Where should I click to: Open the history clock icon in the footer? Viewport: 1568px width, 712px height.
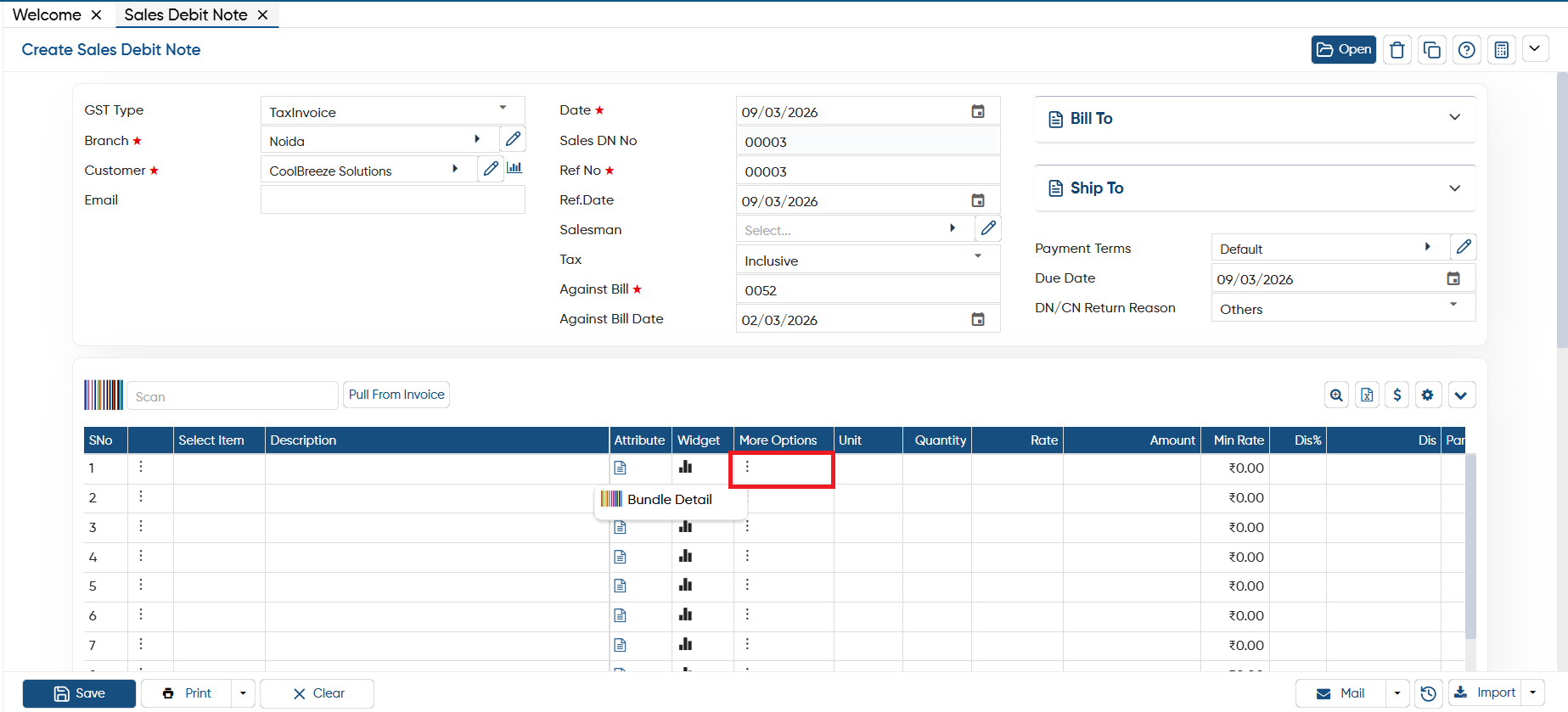[x=1429, y=693]
